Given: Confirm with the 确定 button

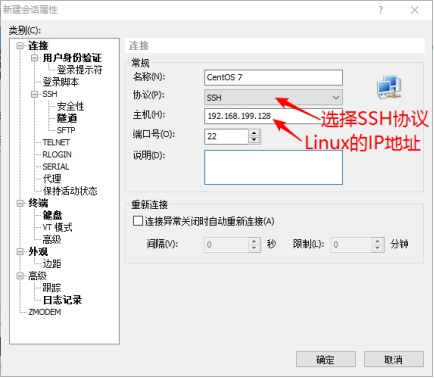Looking at the screenshot, I should [326, 359].
